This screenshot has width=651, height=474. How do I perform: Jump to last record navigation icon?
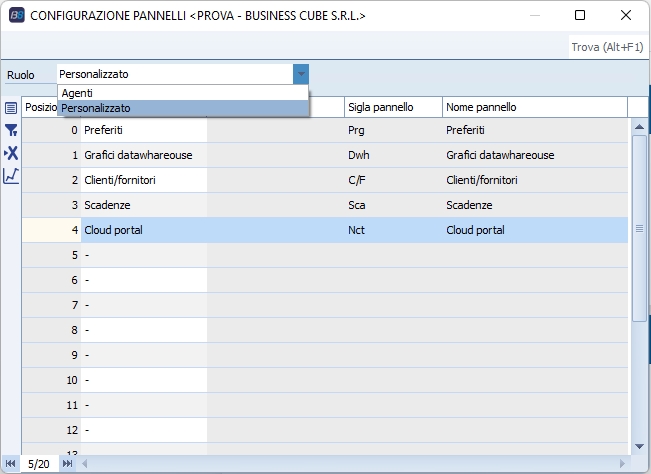tap(67, 463)
